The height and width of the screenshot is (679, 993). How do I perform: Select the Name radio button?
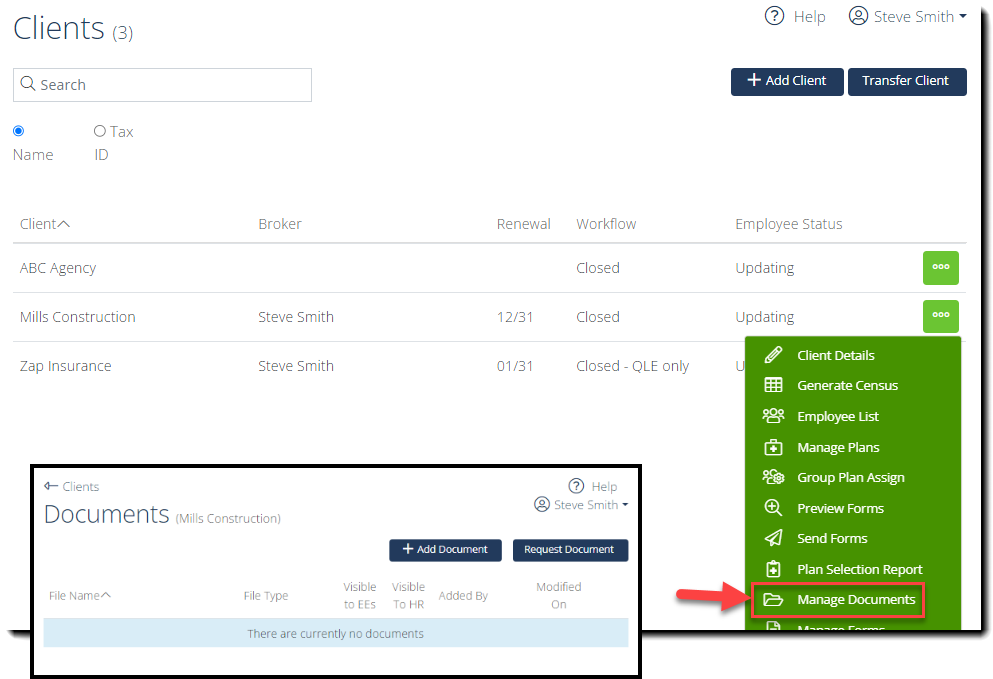coord(18,131)
